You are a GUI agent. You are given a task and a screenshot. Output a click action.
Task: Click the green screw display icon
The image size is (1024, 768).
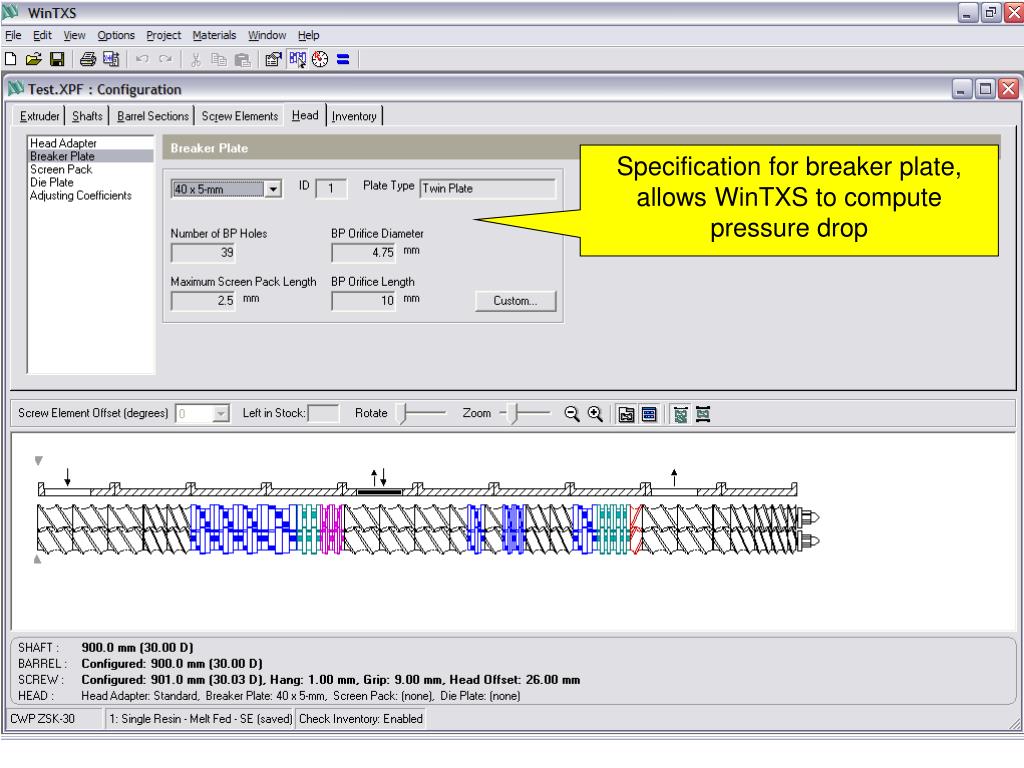680,414
